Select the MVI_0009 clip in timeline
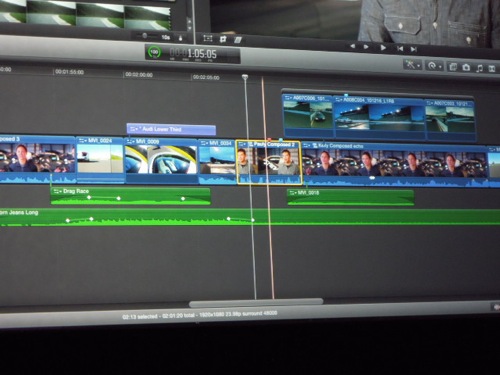Image resolution: width=500 pixels, height=375 pixels. (161, 161)
